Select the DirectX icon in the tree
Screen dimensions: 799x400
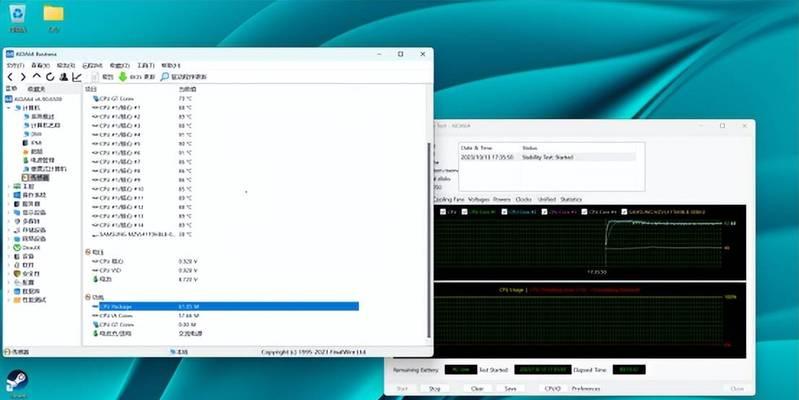[17, 248]
